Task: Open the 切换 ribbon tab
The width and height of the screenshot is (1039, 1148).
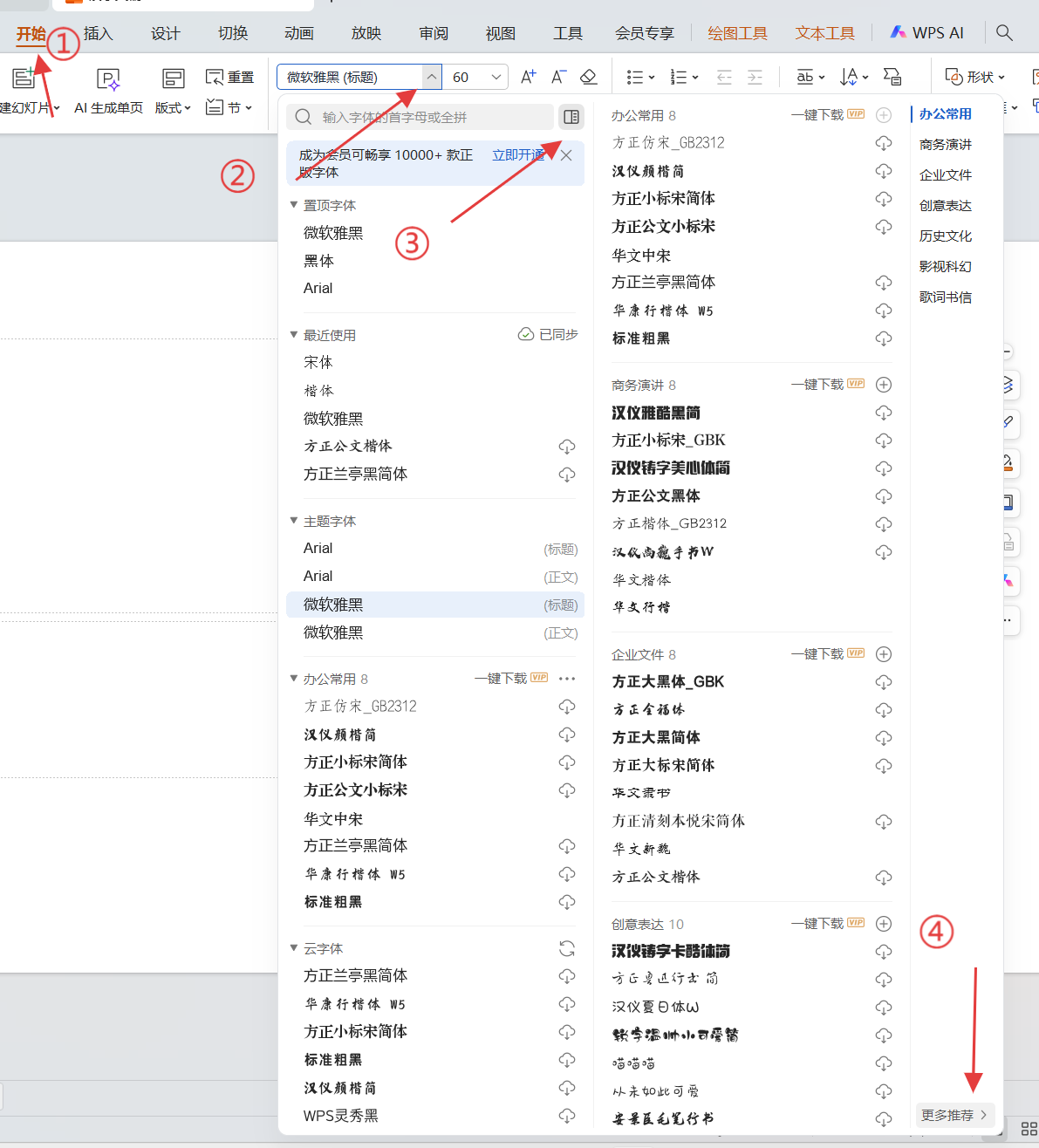Action: coord(233,33)
